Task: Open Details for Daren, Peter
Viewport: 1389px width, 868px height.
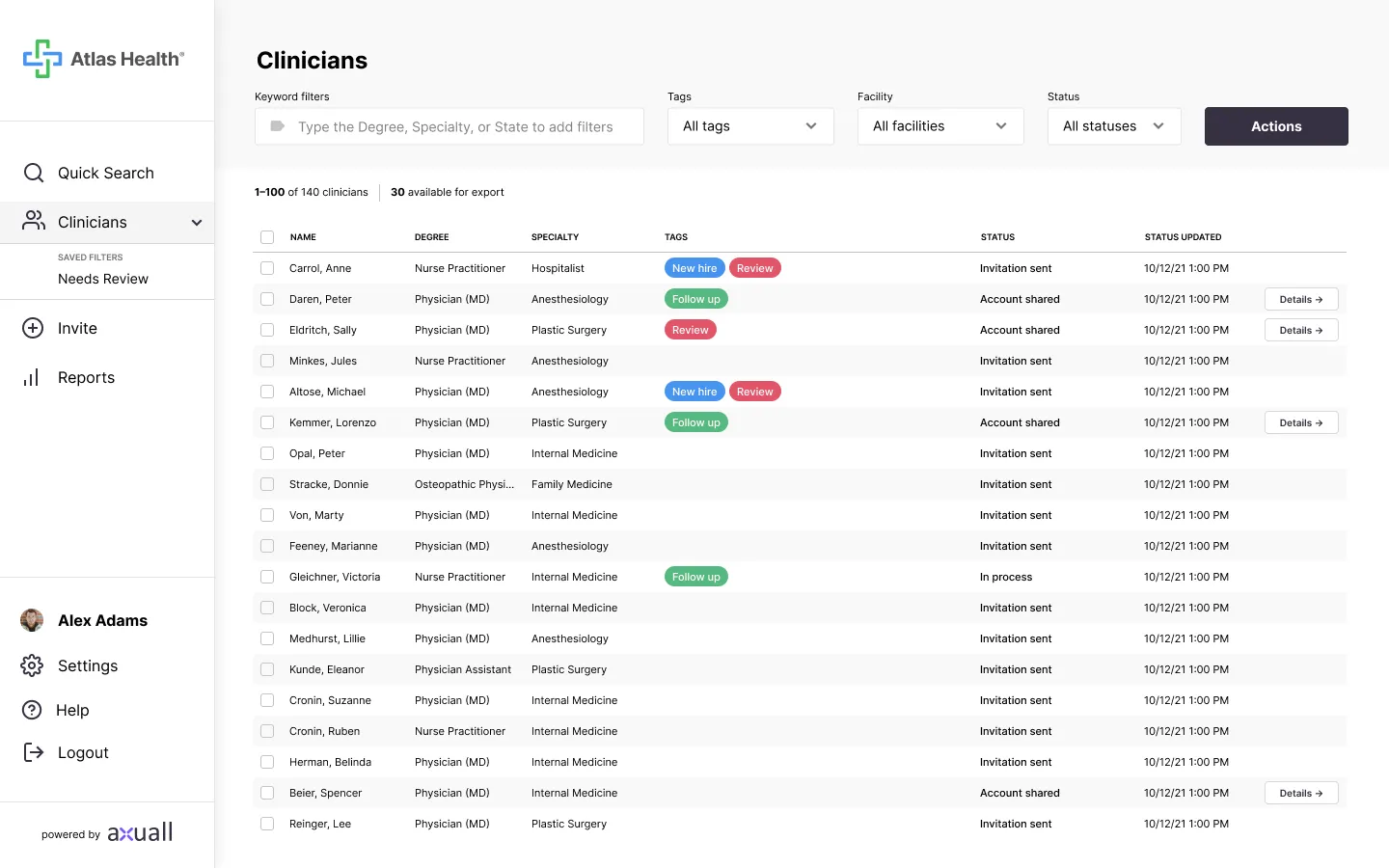Action: pos(1300,299)
